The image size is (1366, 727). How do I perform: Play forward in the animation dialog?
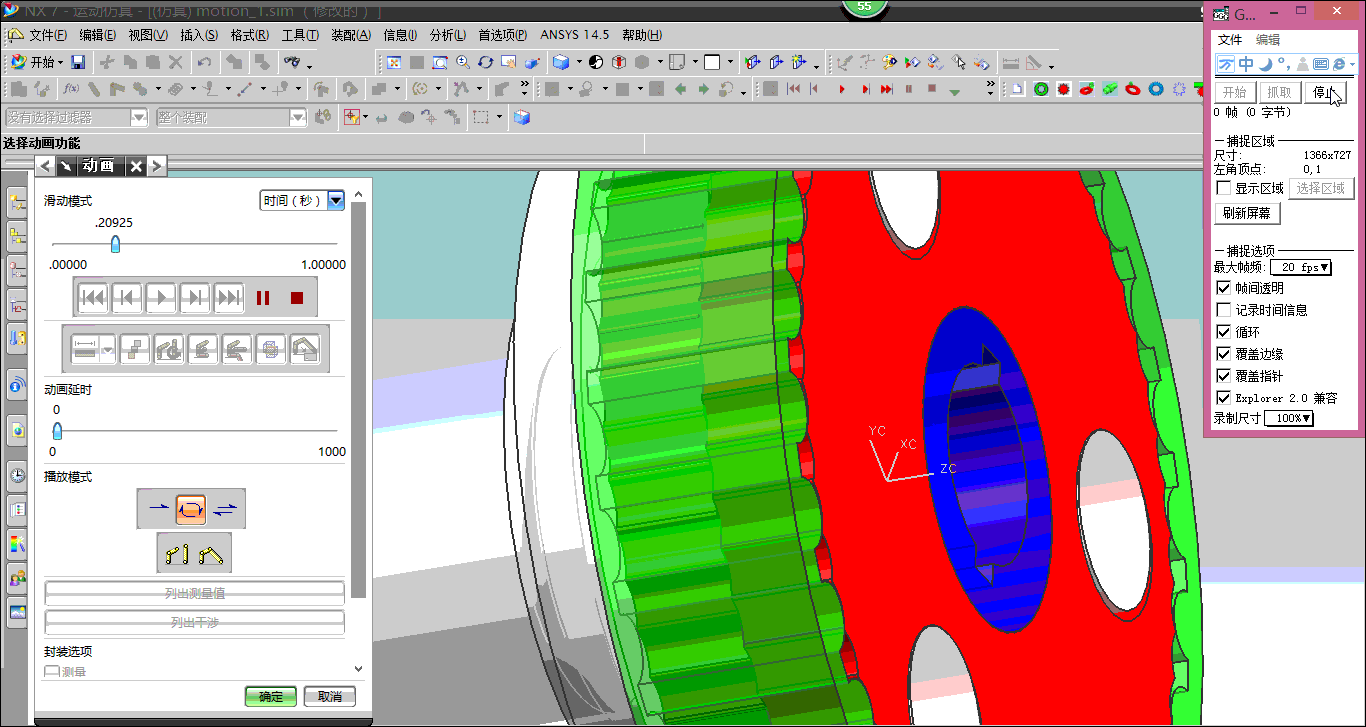pyautogui.click(x=161, y=297)
